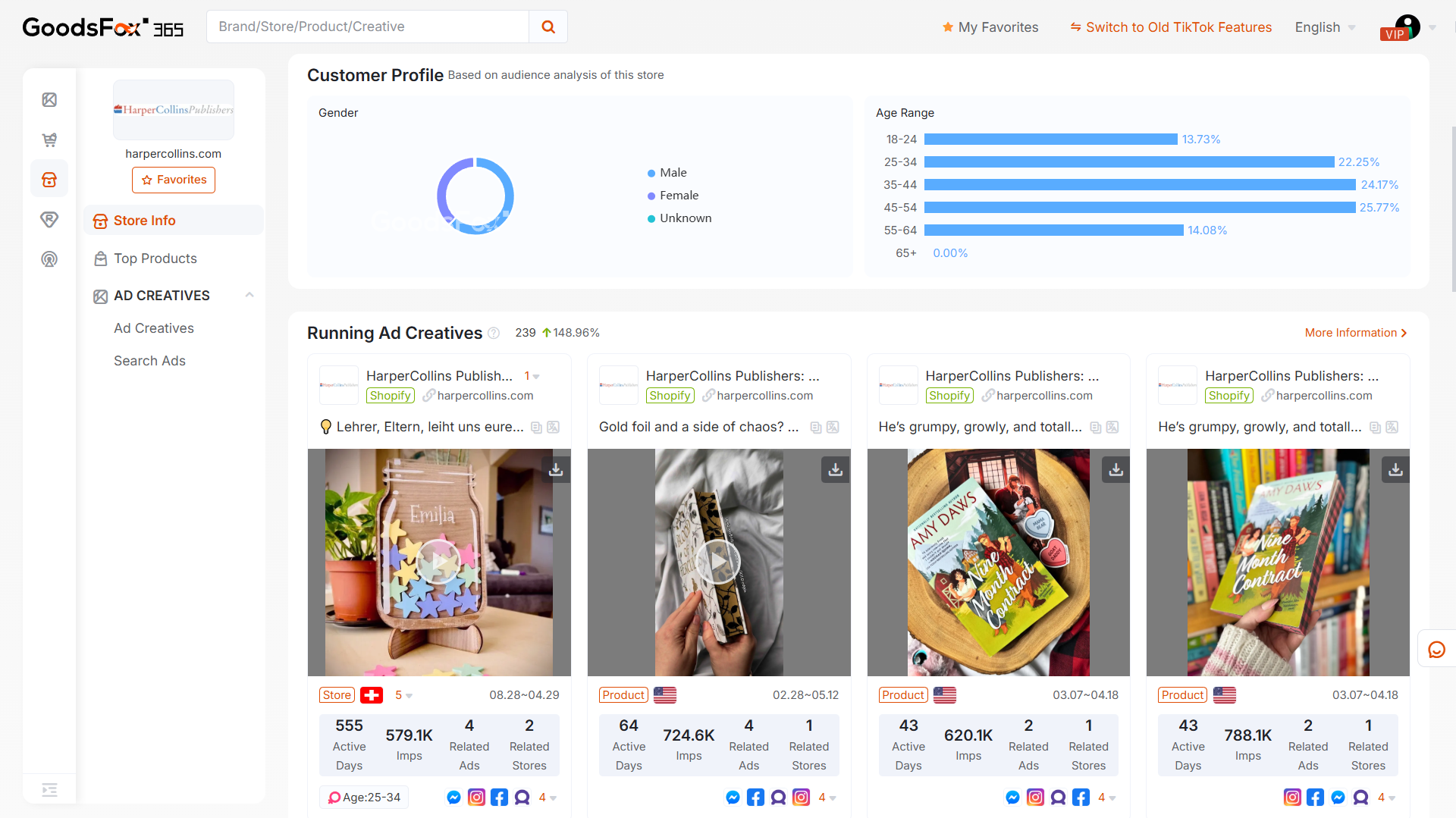Toggle the Male gender legend item
This screenshot has height=818, width=1456.
click(x=667, y=173)
